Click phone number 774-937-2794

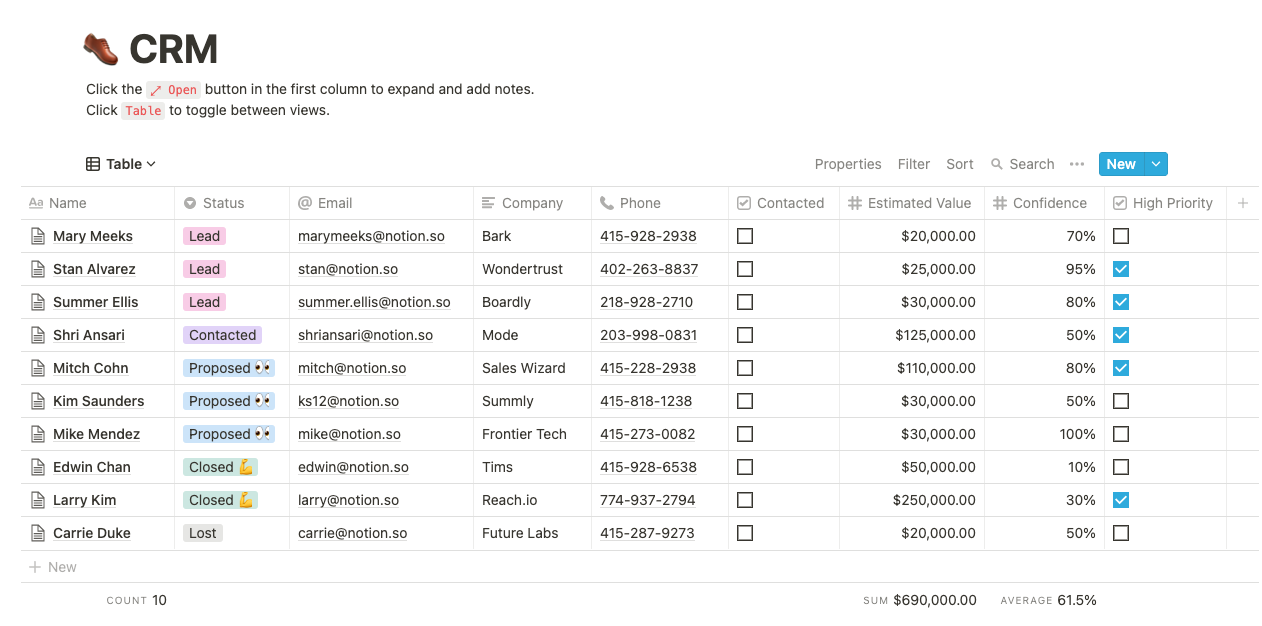pyautogui.click(x=648, y=500)
